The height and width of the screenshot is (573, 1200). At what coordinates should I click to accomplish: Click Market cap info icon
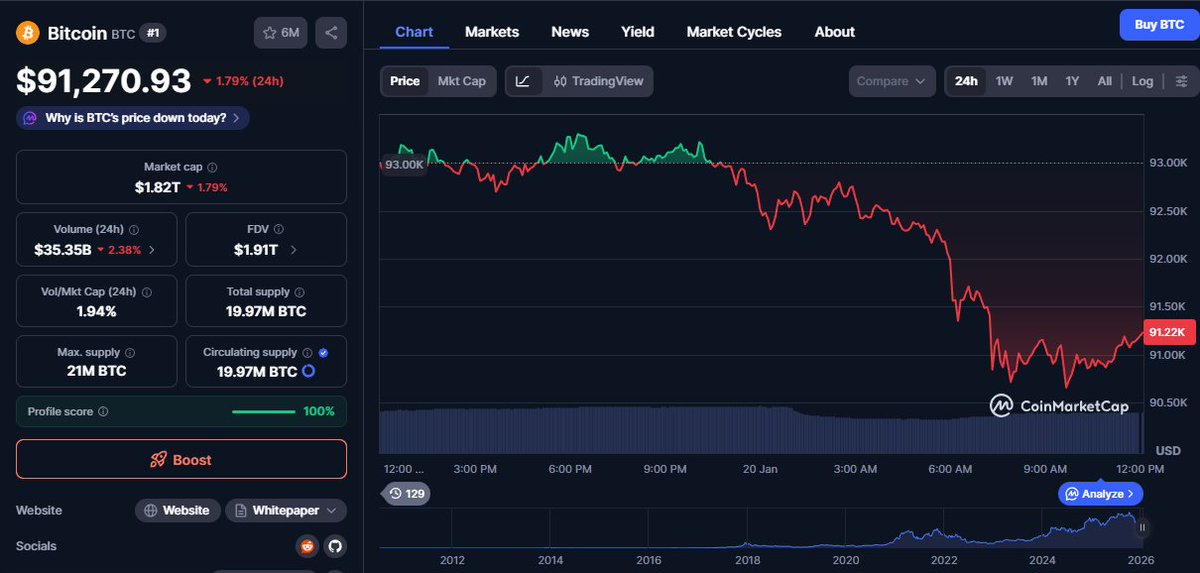click(x=211, y=168)
